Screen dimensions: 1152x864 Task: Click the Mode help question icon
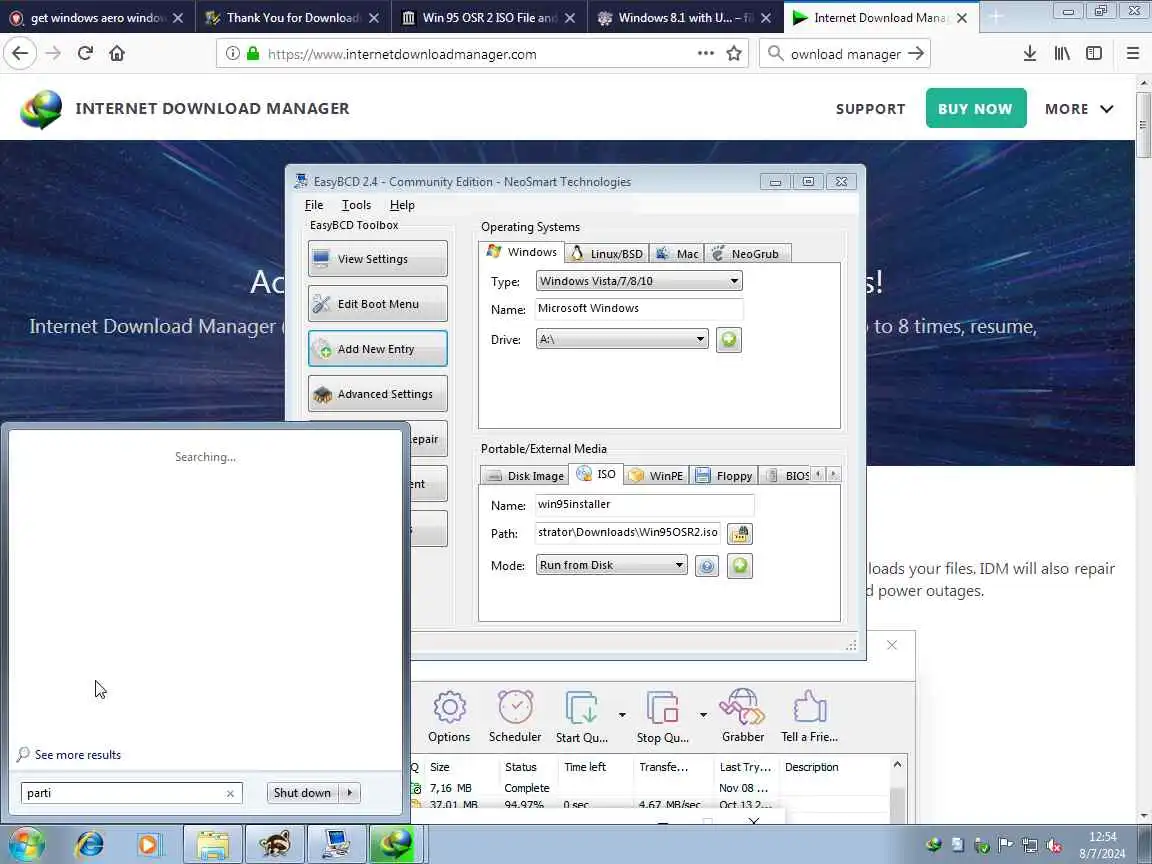706,566
